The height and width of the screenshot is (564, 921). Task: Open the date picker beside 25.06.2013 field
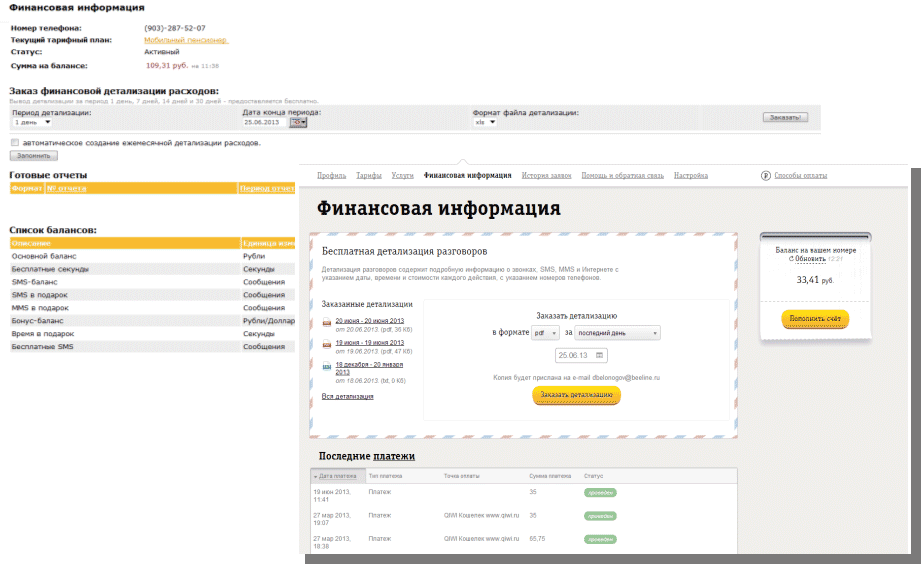(298, 122)
